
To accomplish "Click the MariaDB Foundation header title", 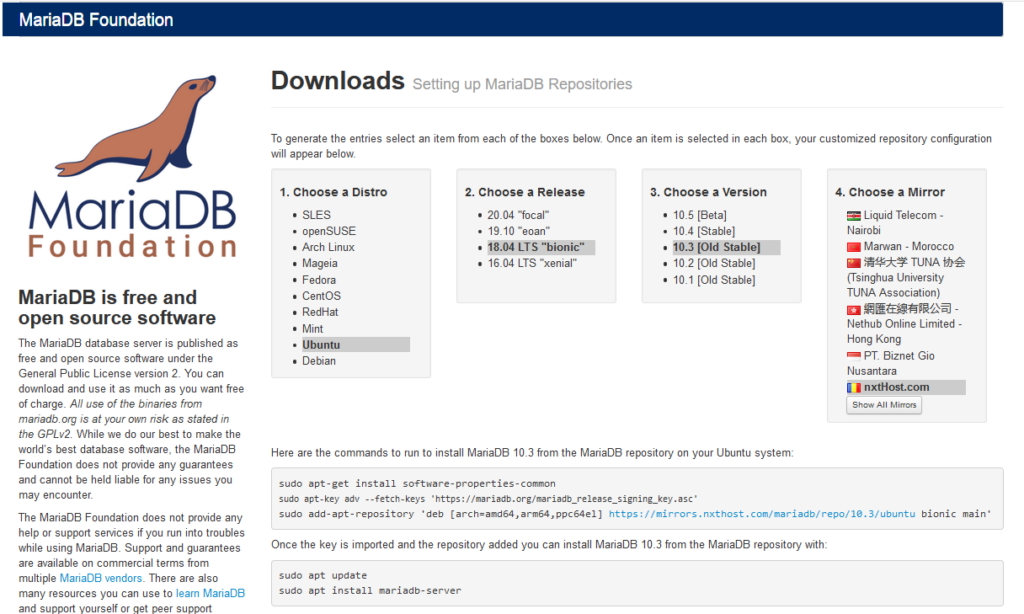I will [95, 19].
